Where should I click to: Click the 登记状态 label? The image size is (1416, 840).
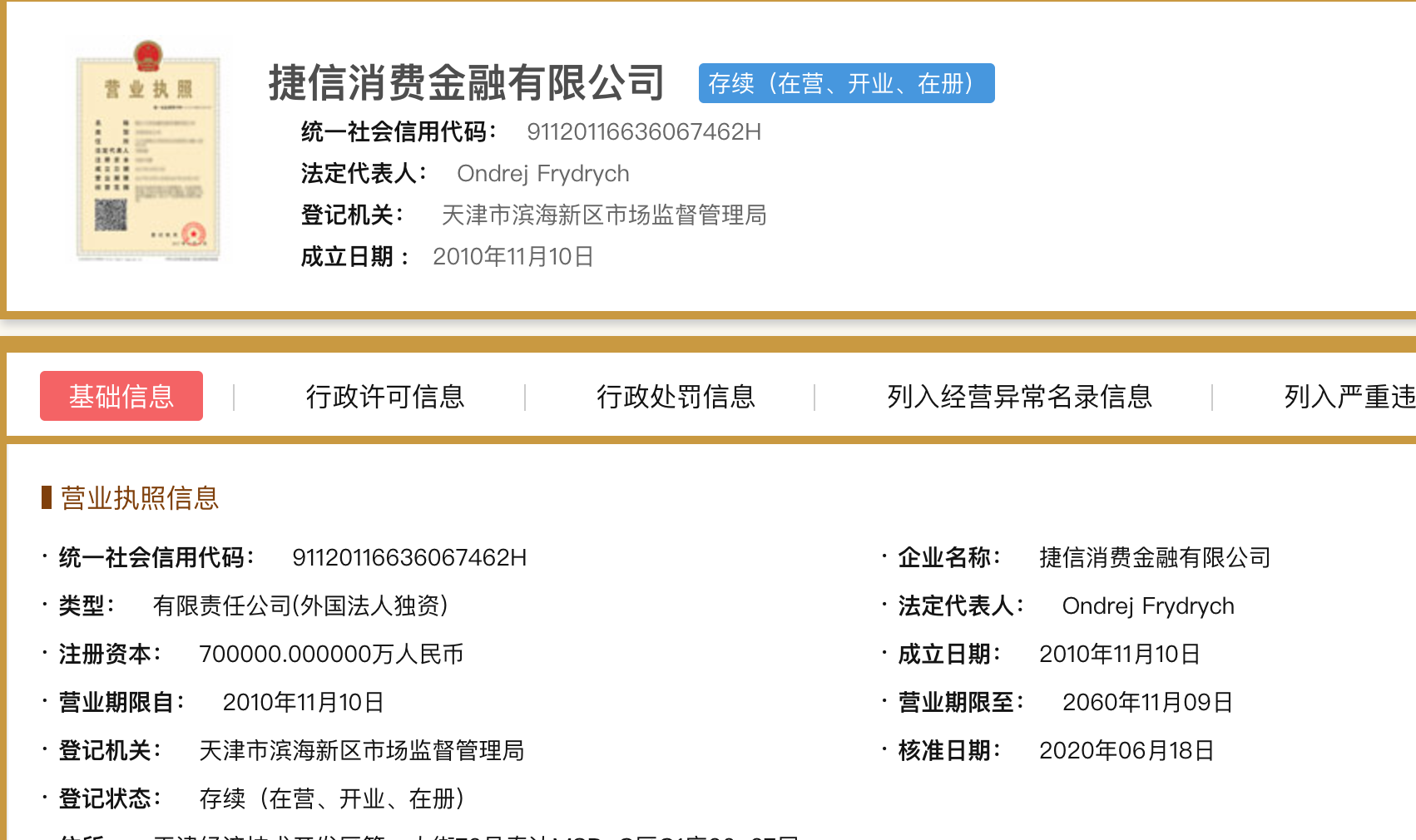click(109, 798)
